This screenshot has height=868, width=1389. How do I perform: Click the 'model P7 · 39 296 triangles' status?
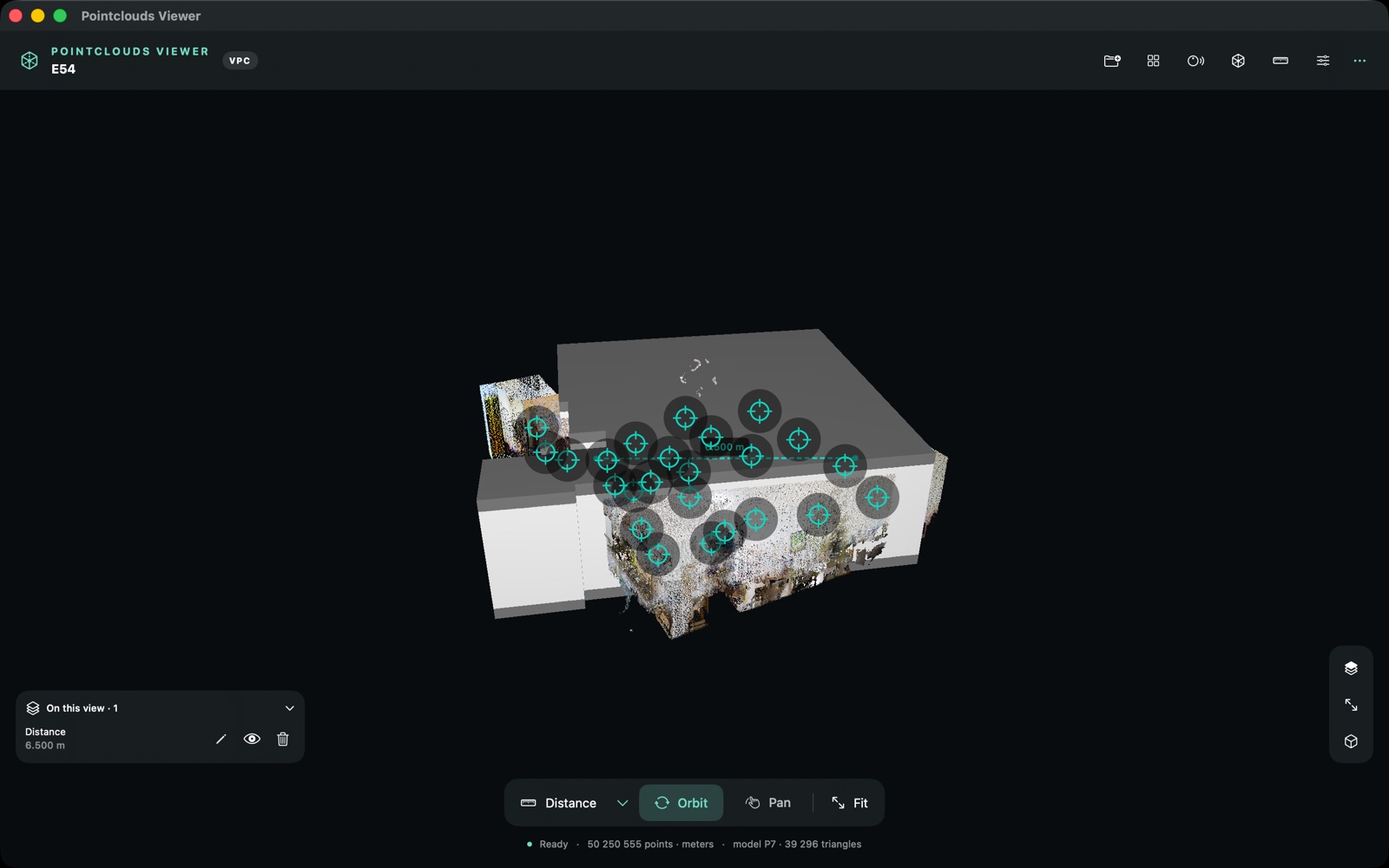coord(797,845)
